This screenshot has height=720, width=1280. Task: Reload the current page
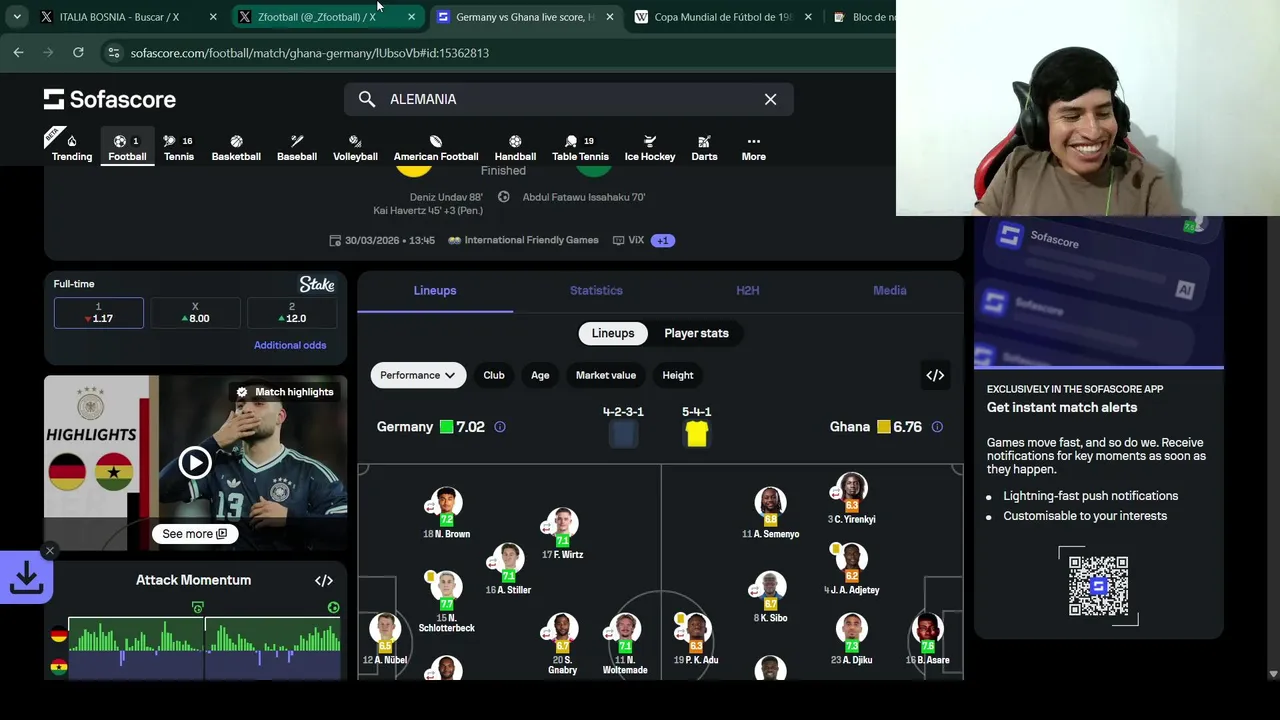[x=78, y=53]
